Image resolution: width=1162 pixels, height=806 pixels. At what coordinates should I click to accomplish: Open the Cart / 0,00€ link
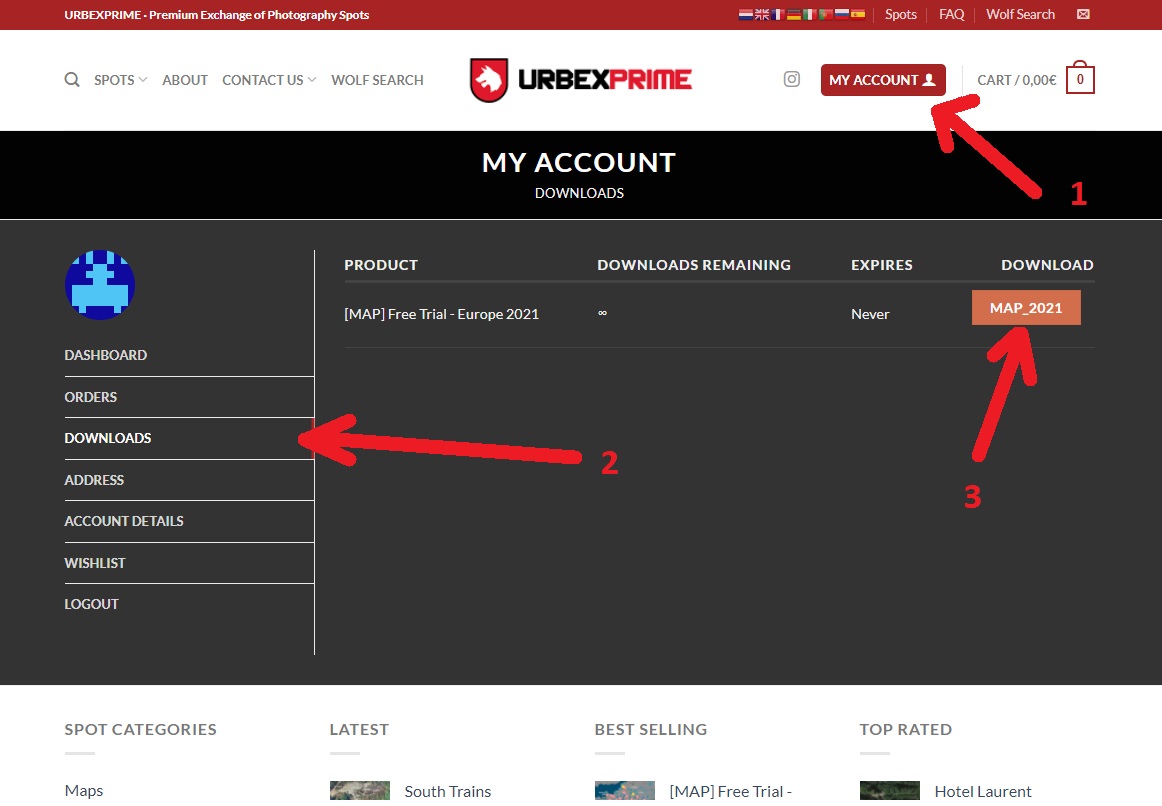pos(1017,80)
